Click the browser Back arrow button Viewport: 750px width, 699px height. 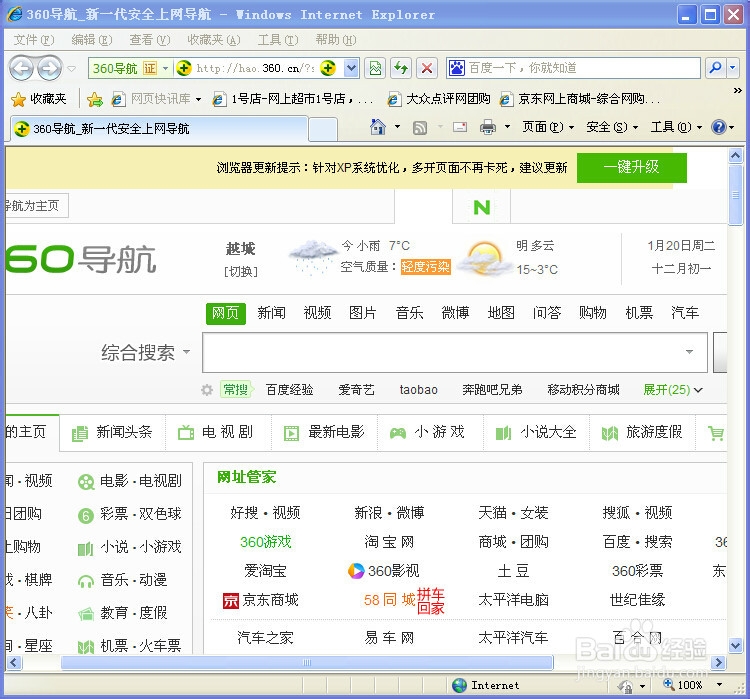click(22, 68)
